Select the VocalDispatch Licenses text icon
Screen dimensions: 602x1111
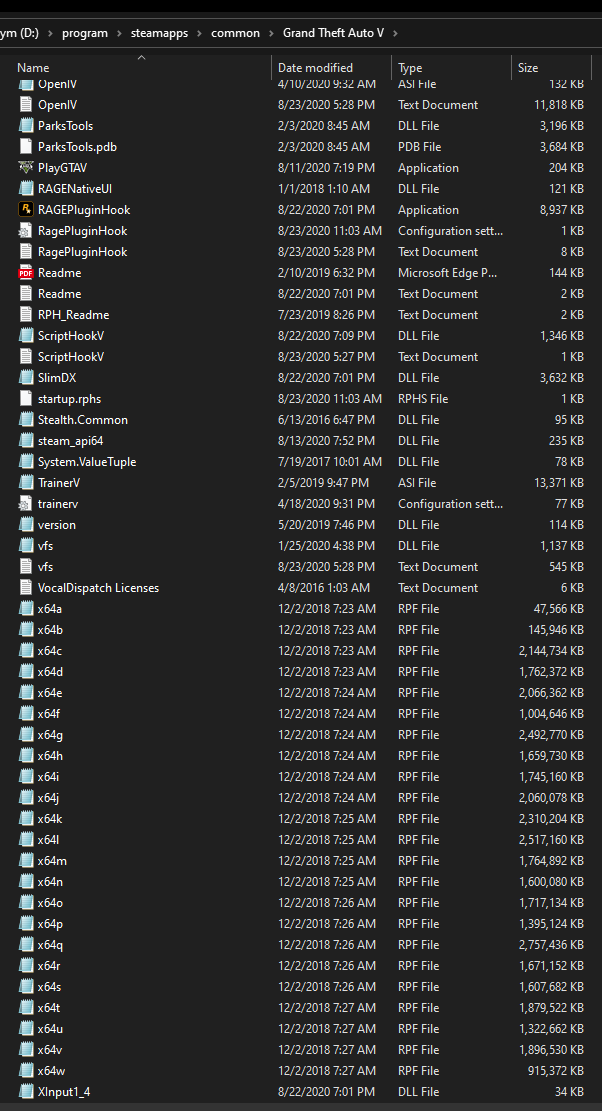coord(25,588)
